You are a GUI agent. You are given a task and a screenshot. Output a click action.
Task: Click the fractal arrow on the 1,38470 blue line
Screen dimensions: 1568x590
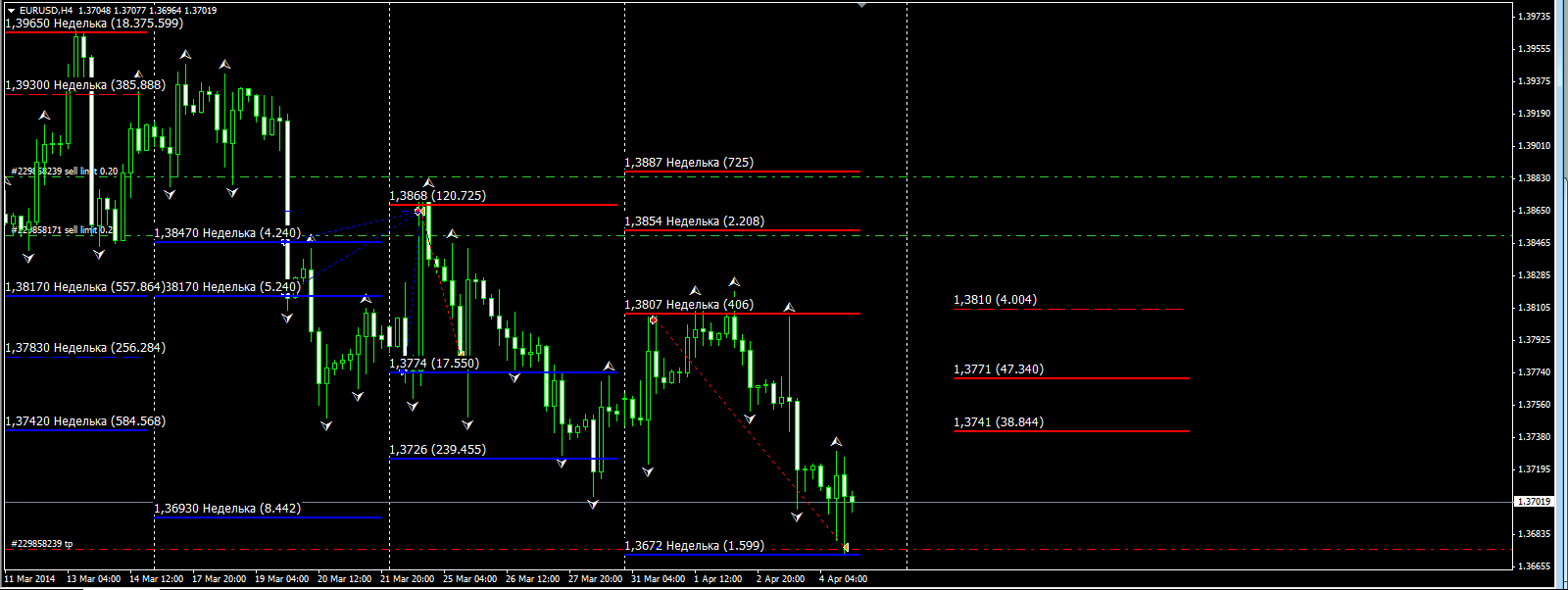(x=311, y=237)
